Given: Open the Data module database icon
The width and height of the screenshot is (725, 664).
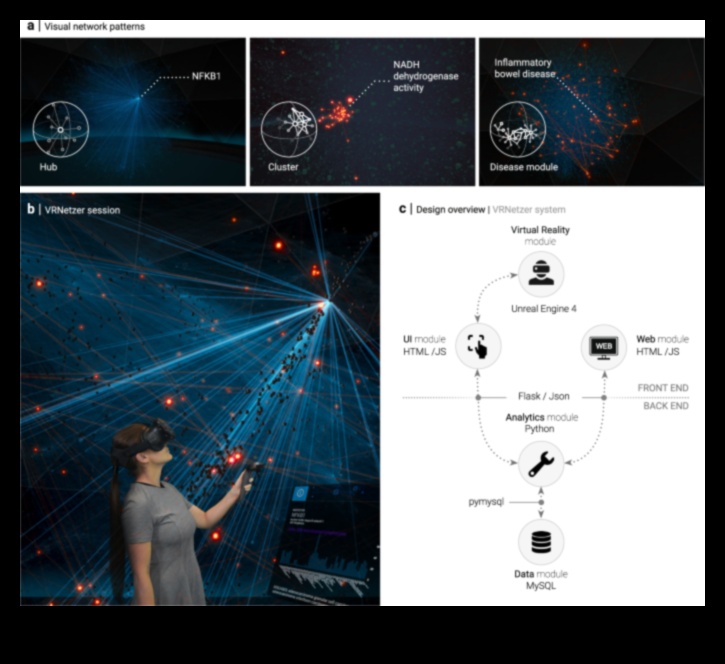Looking at the screenshot, I should 540,541.
